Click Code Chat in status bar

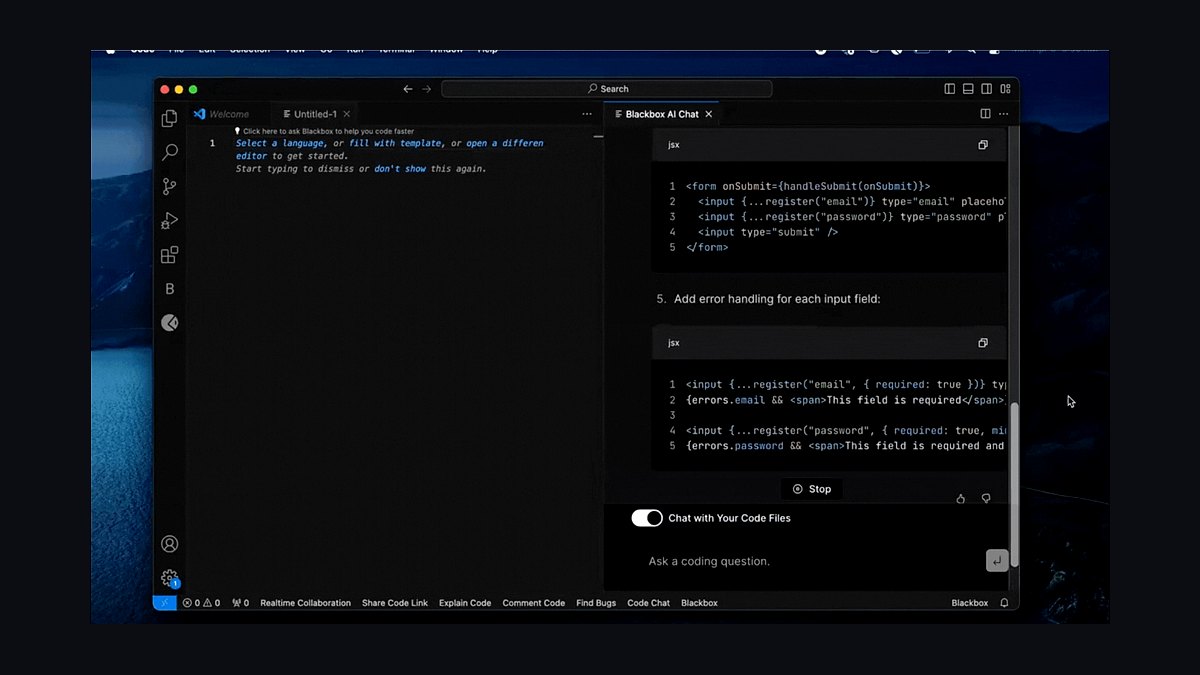click(648, 603)
